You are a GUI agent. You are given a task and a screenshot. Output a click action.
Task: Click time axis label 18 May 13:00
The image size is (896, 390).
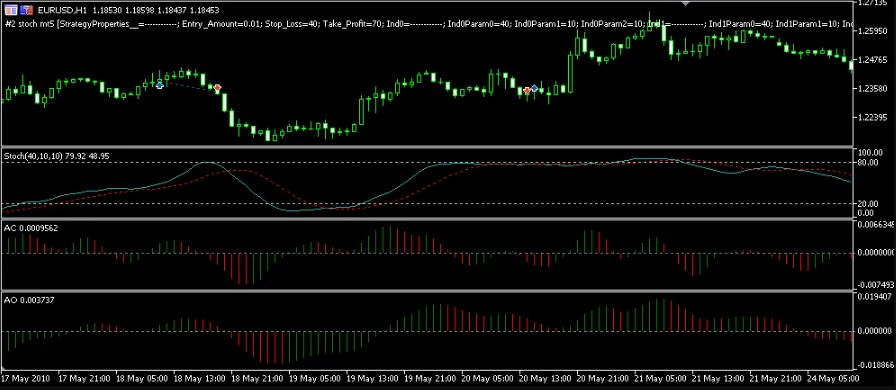[x=199, y=379]
